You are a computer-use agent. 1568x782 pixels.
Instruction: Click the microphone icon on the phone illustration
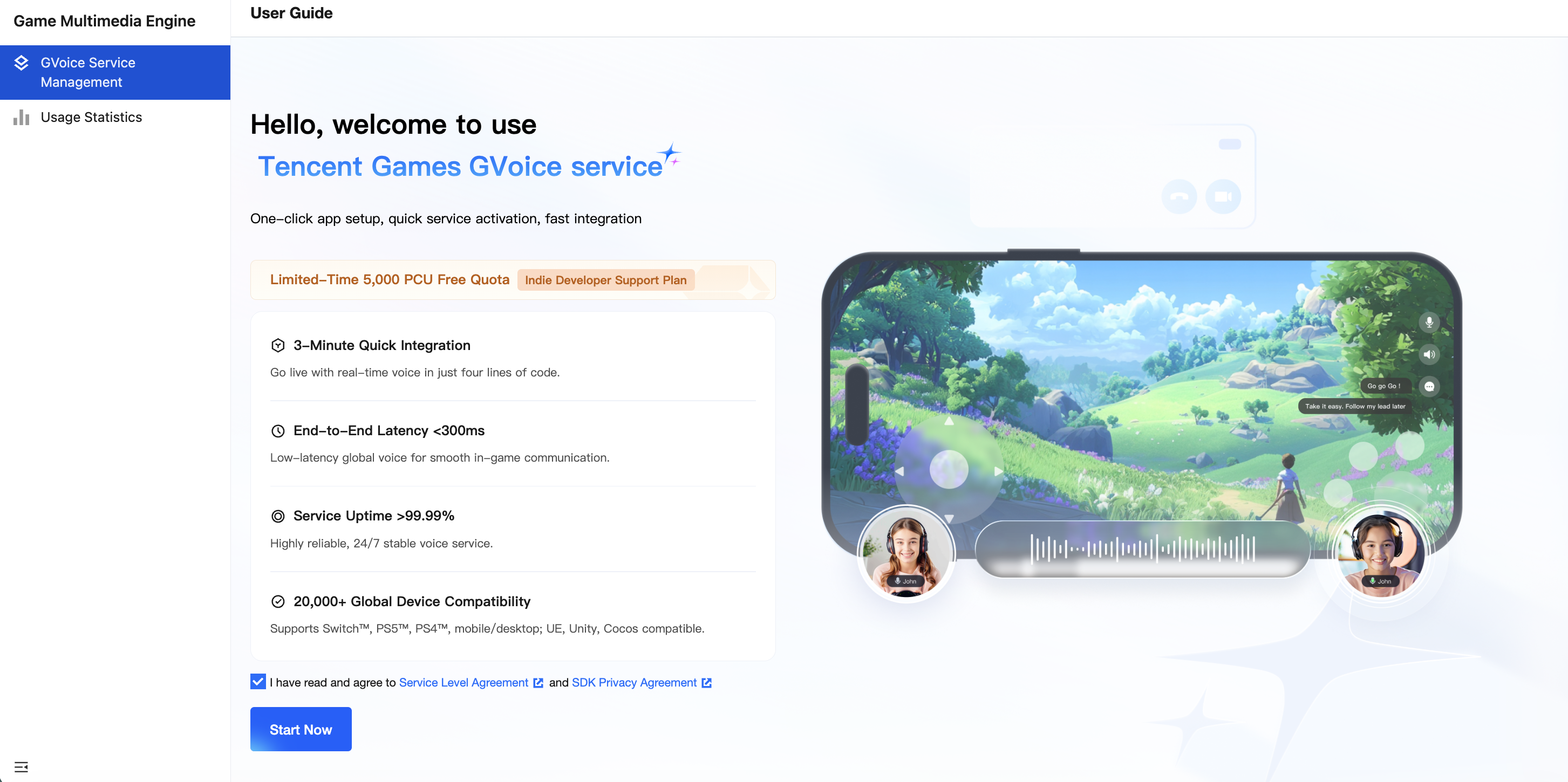pos(1429,322)
